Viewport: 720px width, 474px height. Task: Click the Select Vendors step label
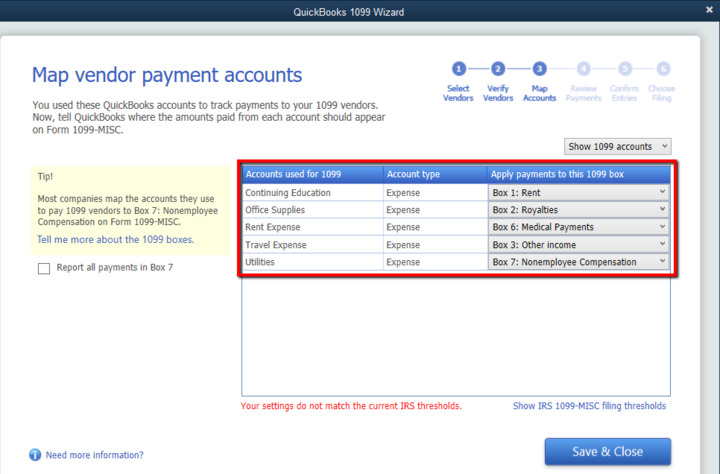point(458,93)
